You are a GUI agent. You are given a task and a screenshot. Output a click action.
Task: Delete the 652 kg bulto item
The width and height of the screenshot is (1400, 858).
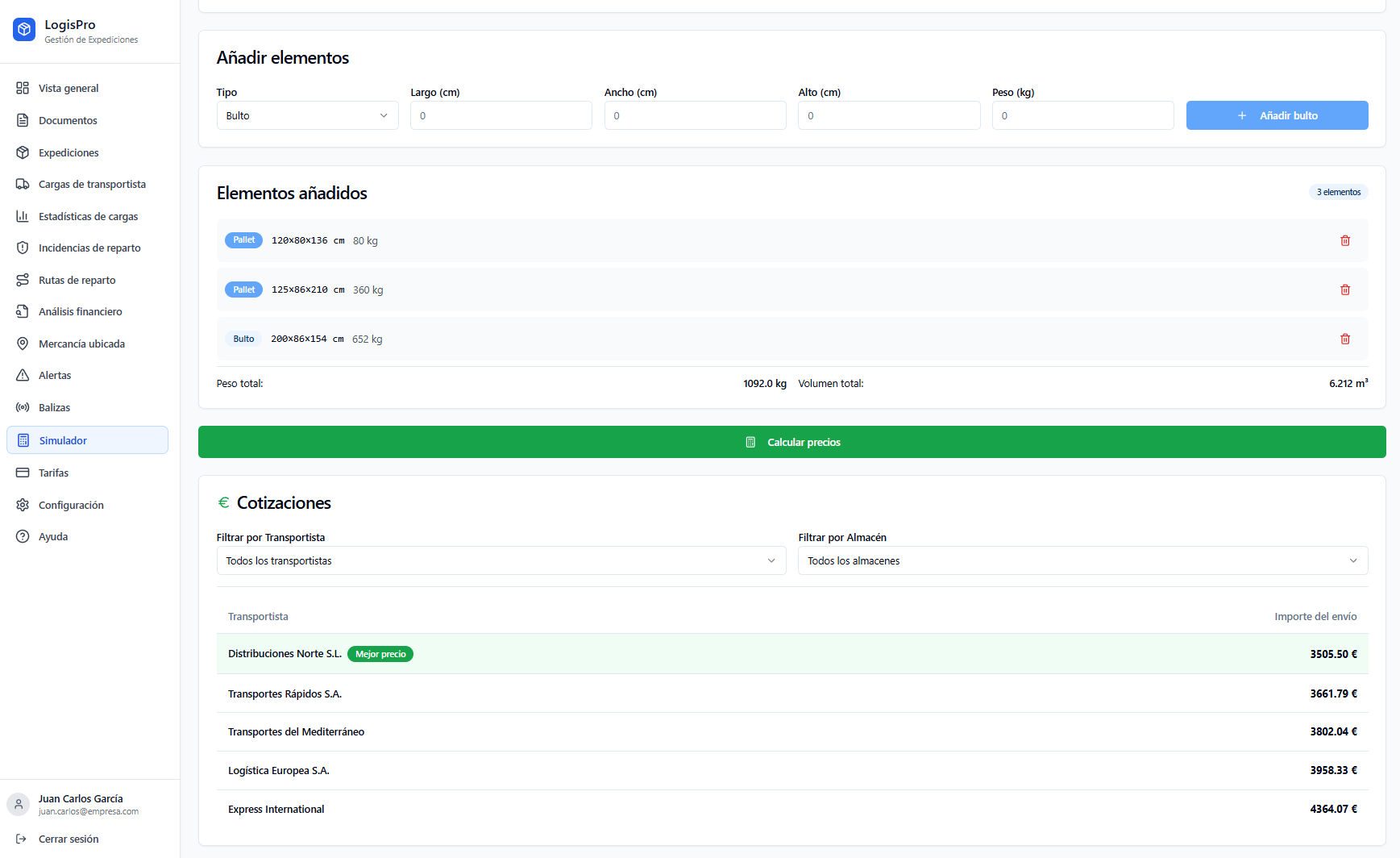pyautogui.click(x=1344, y=339)
